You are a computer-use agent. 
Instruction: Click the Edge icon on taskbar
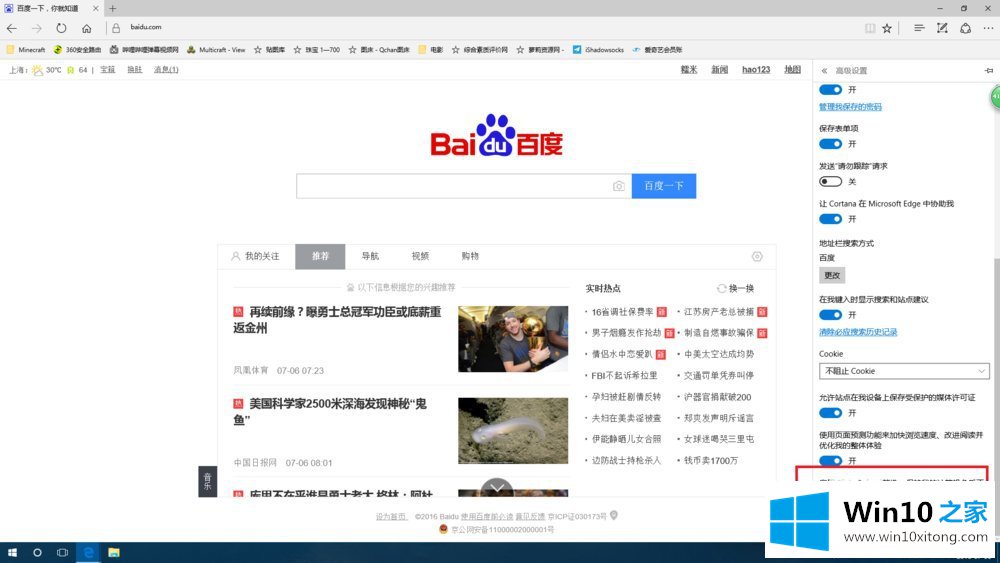click(89, 552)
